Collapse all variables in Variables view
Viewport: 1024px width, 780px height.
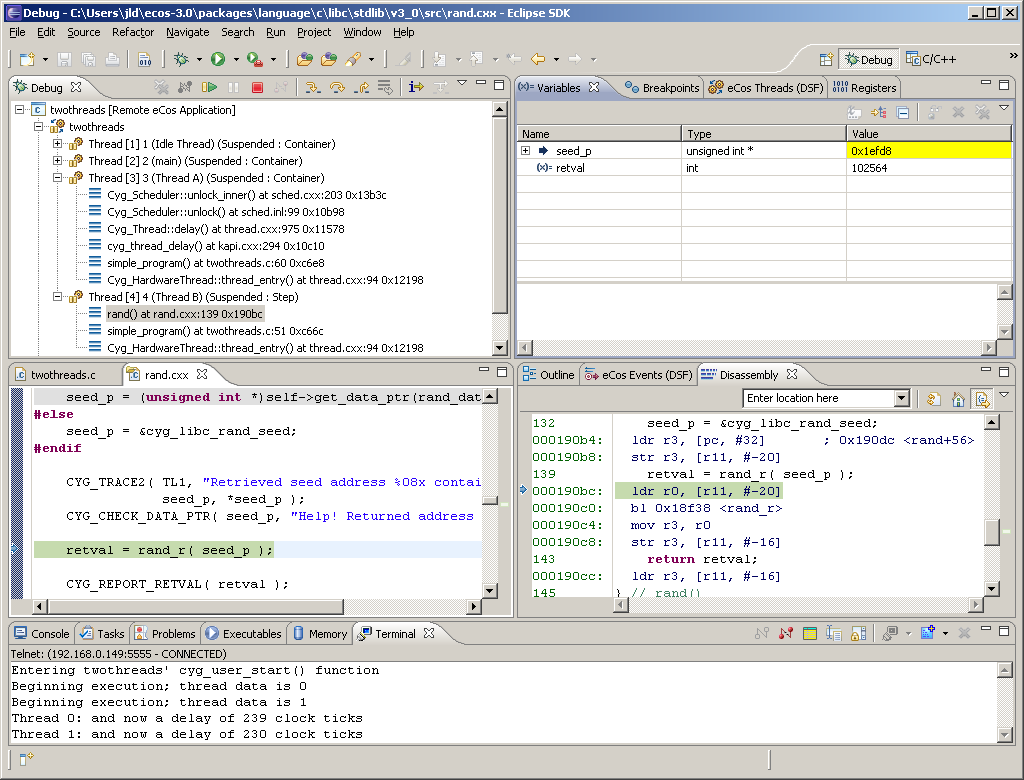903,113
